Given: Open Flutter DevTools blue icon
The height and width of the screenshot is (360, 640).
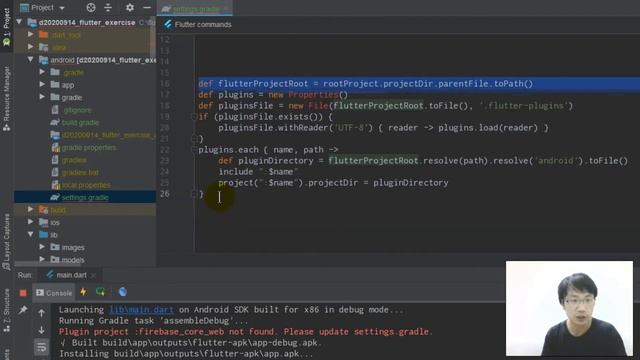Looking at the screenshot, I should tap(122, 292).
